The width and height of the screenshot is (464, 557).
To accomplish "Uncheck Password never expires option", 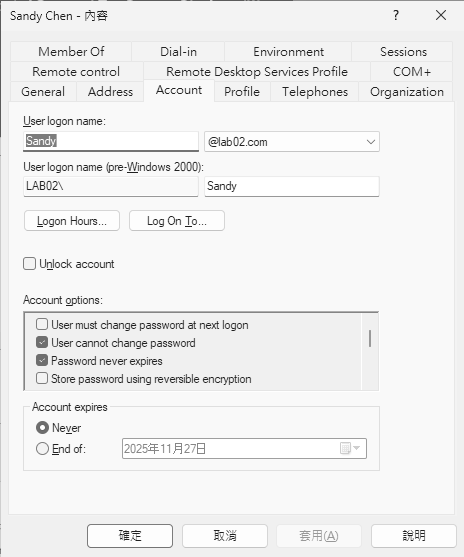I will coord(42,361).
